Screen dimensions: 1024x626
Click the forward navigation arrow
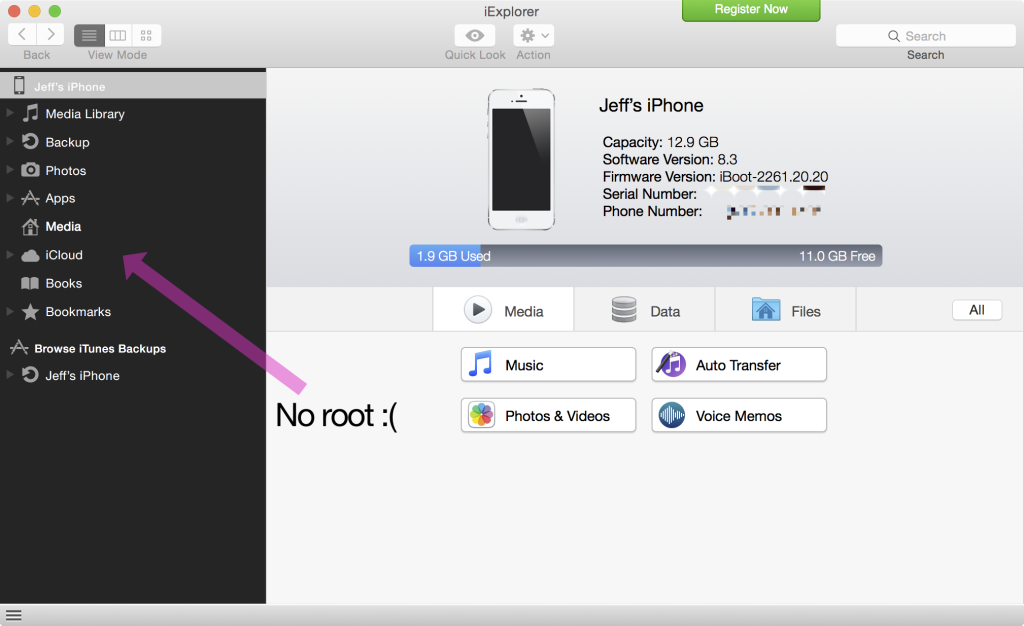(50, 35)
